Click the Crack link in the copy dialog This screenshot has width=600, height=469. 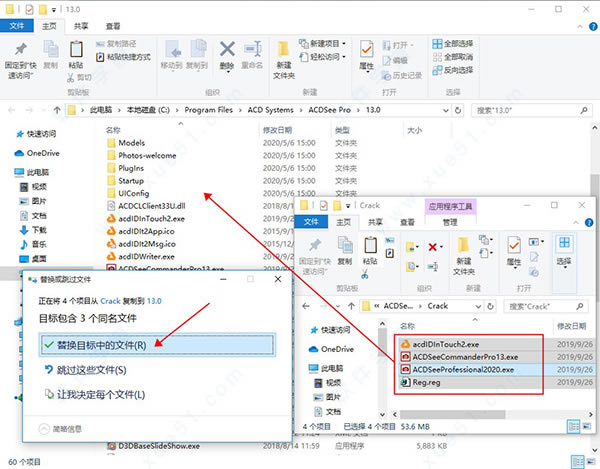(110, 301)
